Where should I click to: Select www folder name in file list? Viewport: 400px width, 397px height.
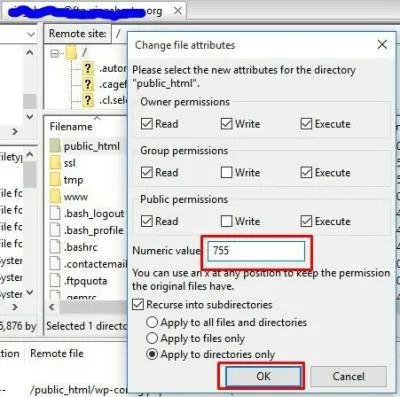click(76, 197)
